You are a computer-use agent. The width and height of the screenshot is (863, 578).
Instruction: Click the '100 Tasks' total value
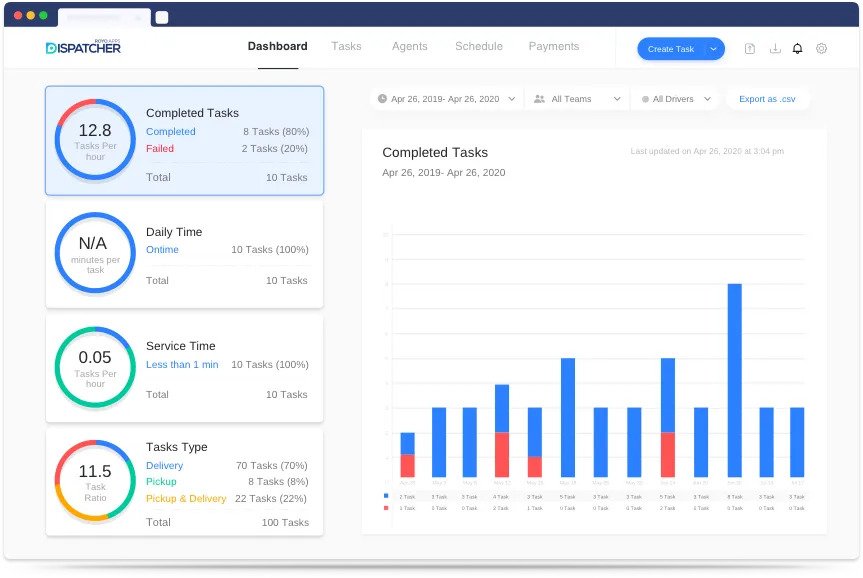click(x=285, y=522)
